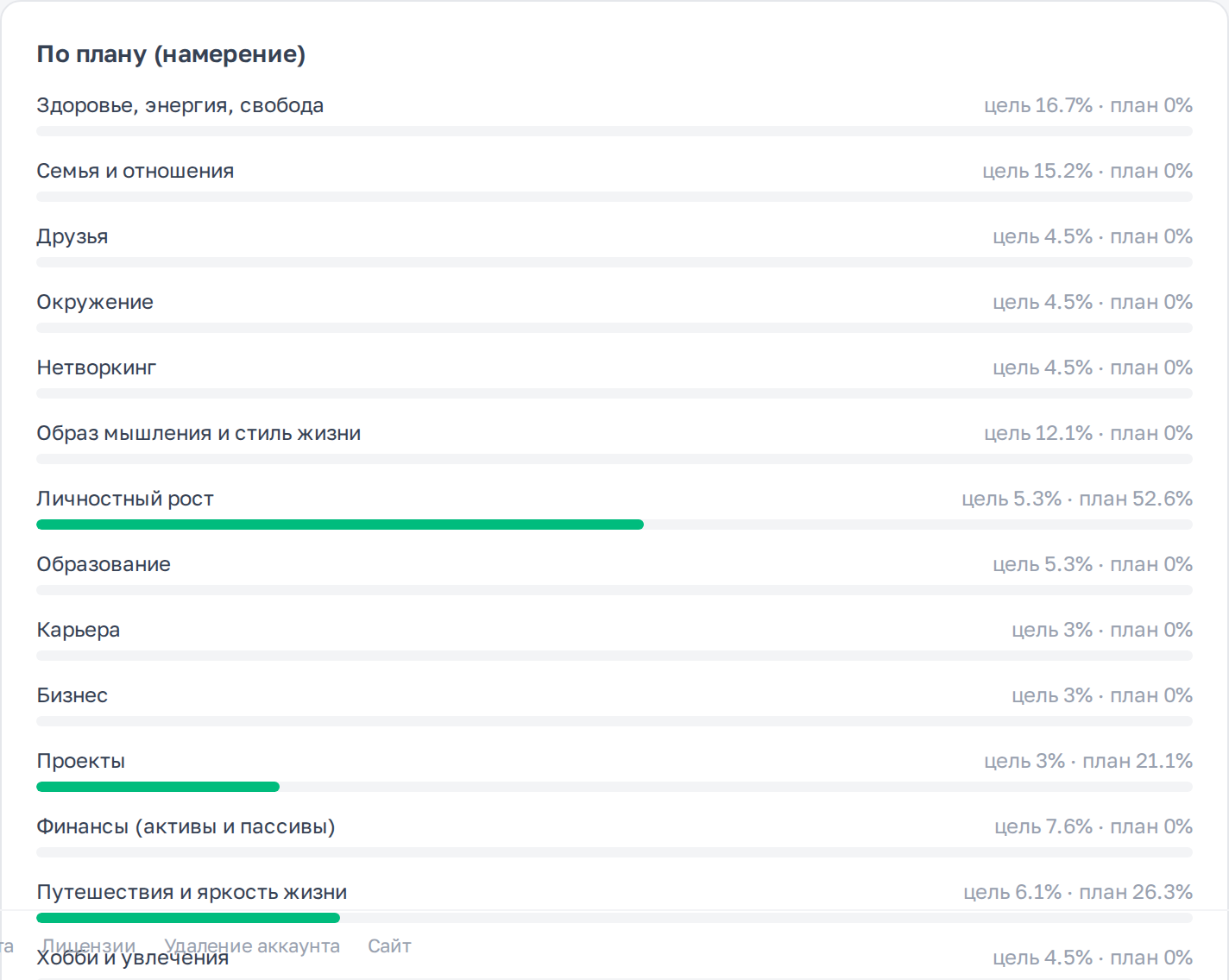Viewport: 1229px width, 980px height.
Task: Click the Окружение category label
Action: tap(95, 302)
